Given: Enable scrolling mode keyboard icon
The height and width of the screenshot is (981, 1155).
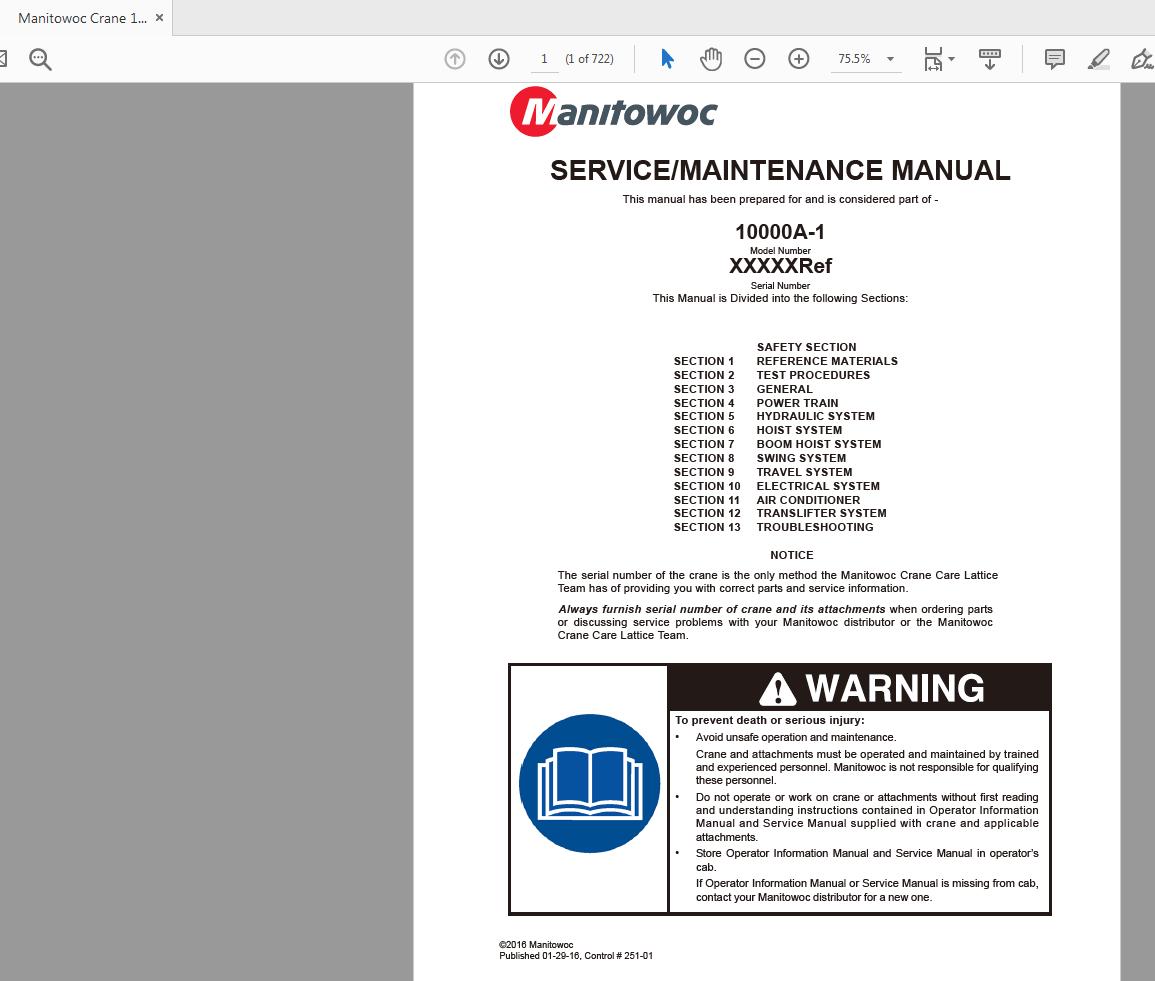Looking at the screenshot, I should point(989,59).
